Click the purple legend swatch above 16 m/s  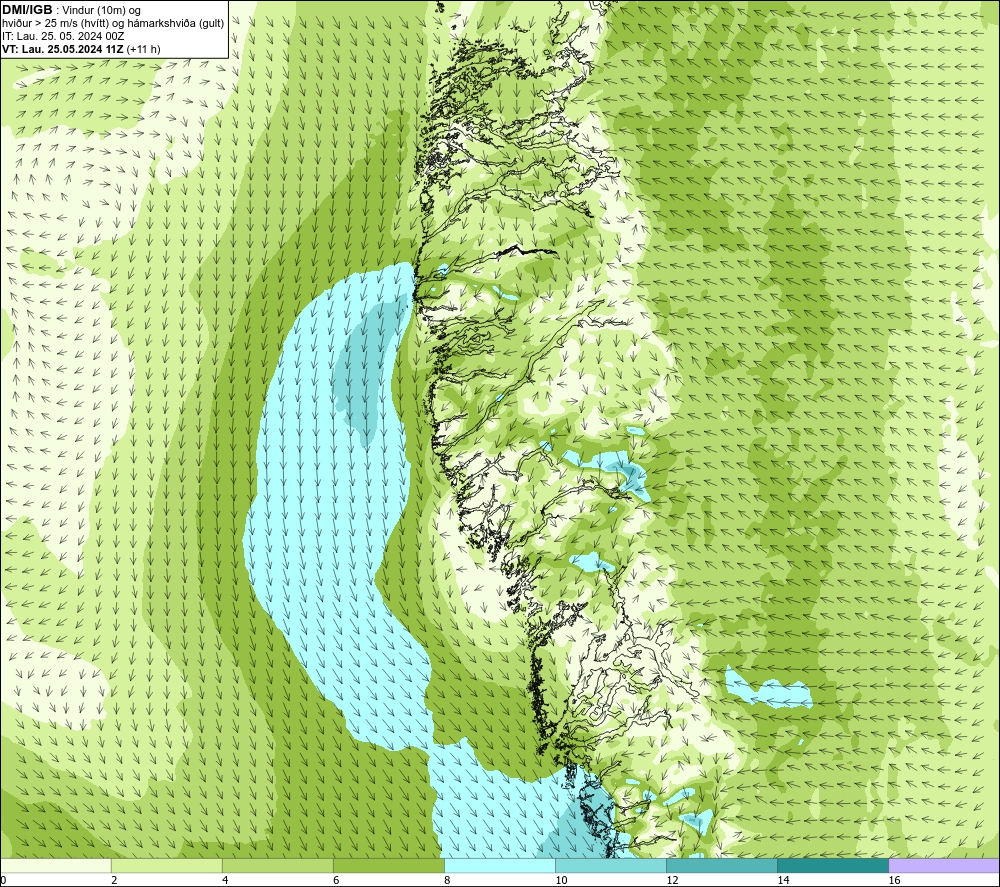click(x=944, y=865)
